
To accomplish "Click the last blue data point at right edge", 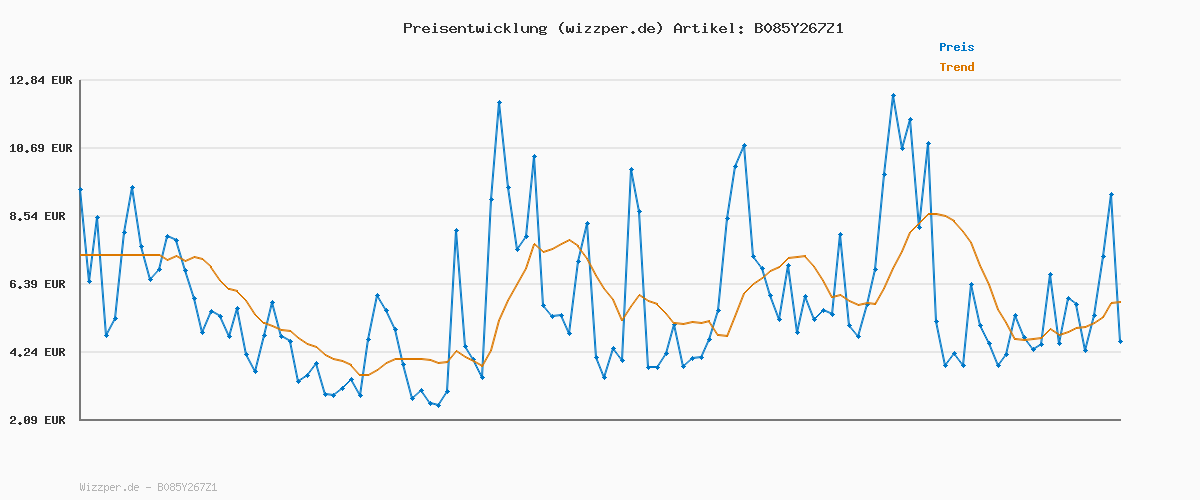I will (1120, 342).
